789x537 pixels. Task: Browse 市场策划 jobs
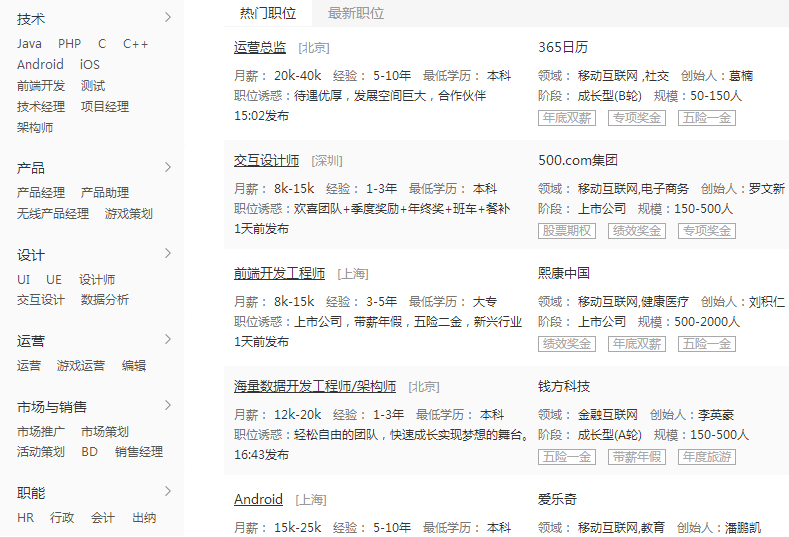point(105,431)
